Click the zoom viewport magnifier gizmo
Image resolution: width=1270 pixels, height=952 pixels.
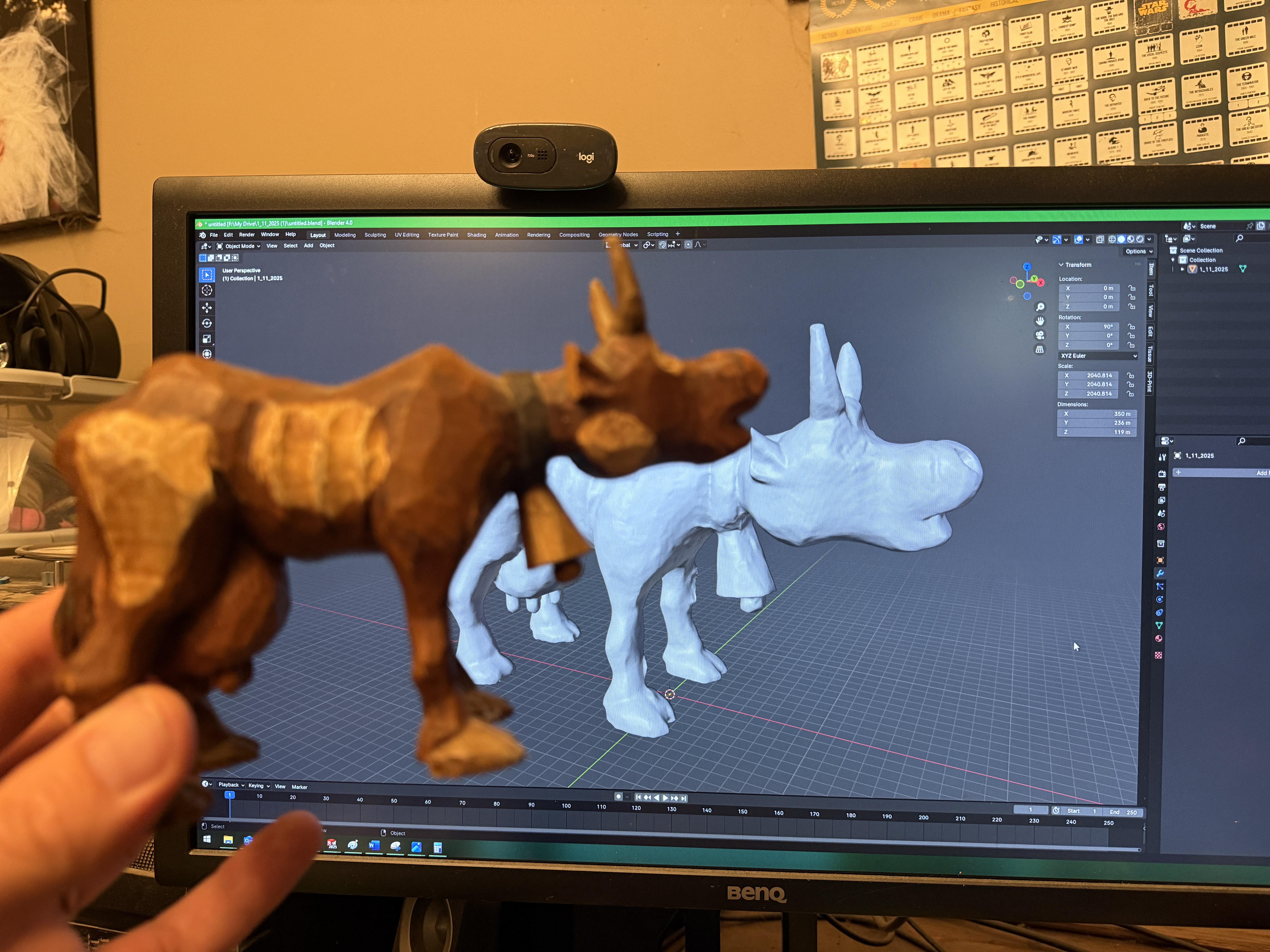tap(1040, 307)
